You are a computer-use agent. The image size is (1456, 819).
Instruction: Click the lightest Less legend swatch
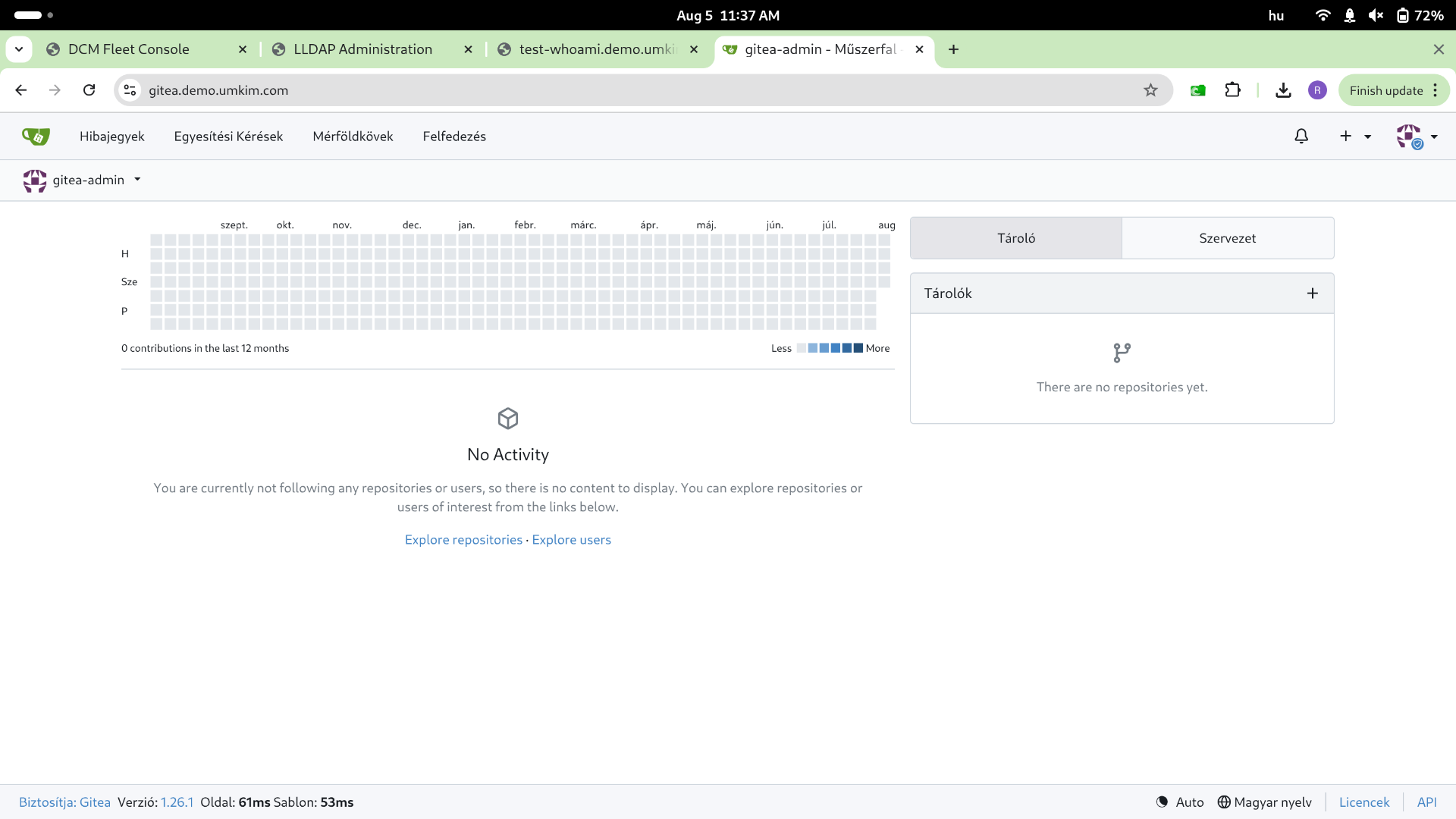802,348
